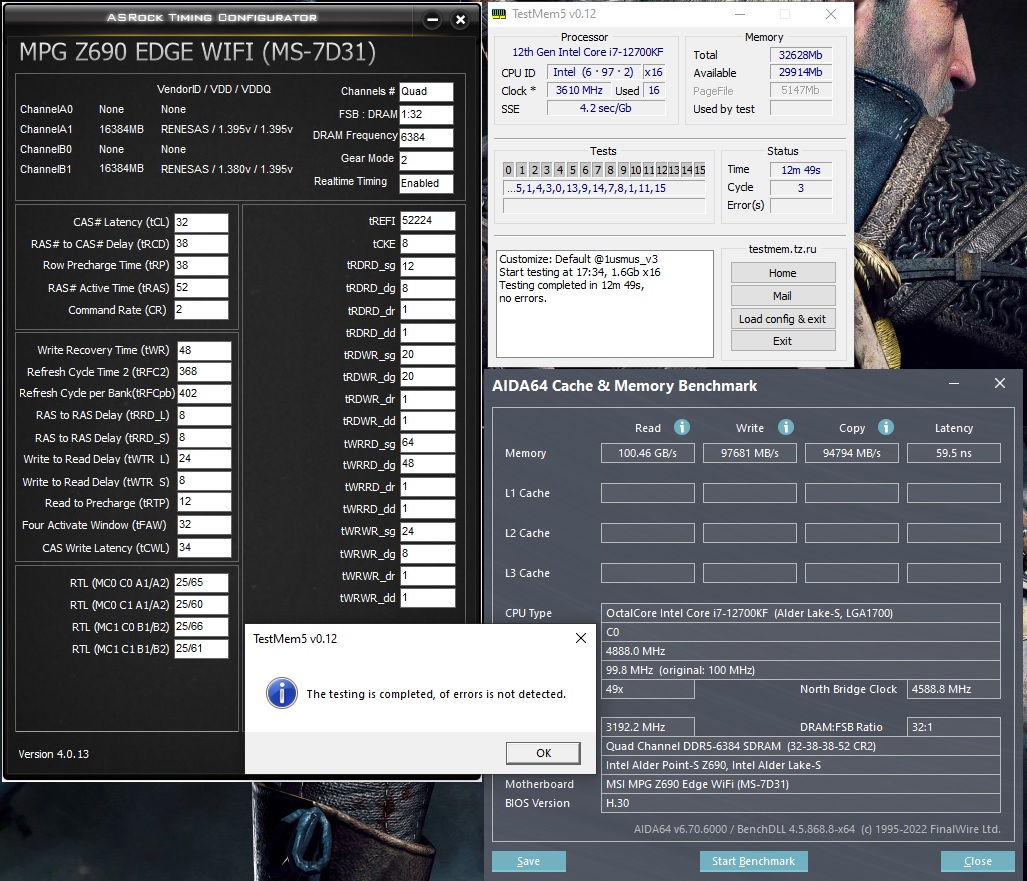Click the Home button in TestMem5

783,273
